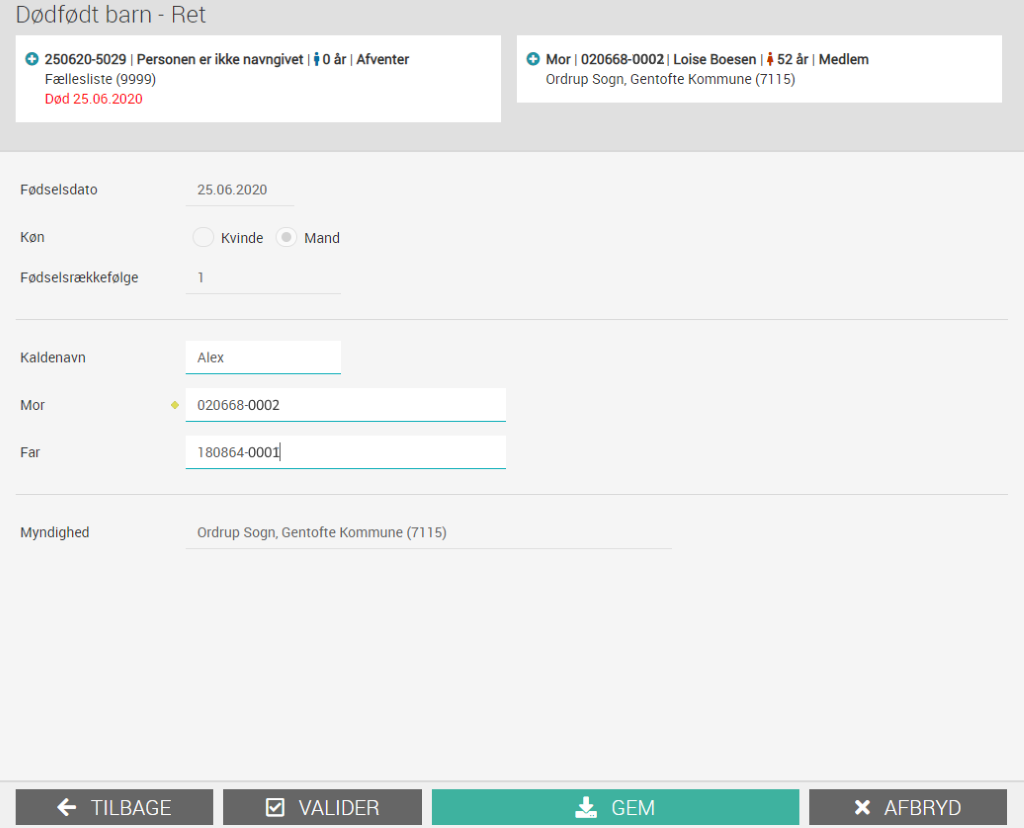Click the Myndighed field Ordrup Sogn
This screenshot has width=1024, height=828.
(428, 532)
